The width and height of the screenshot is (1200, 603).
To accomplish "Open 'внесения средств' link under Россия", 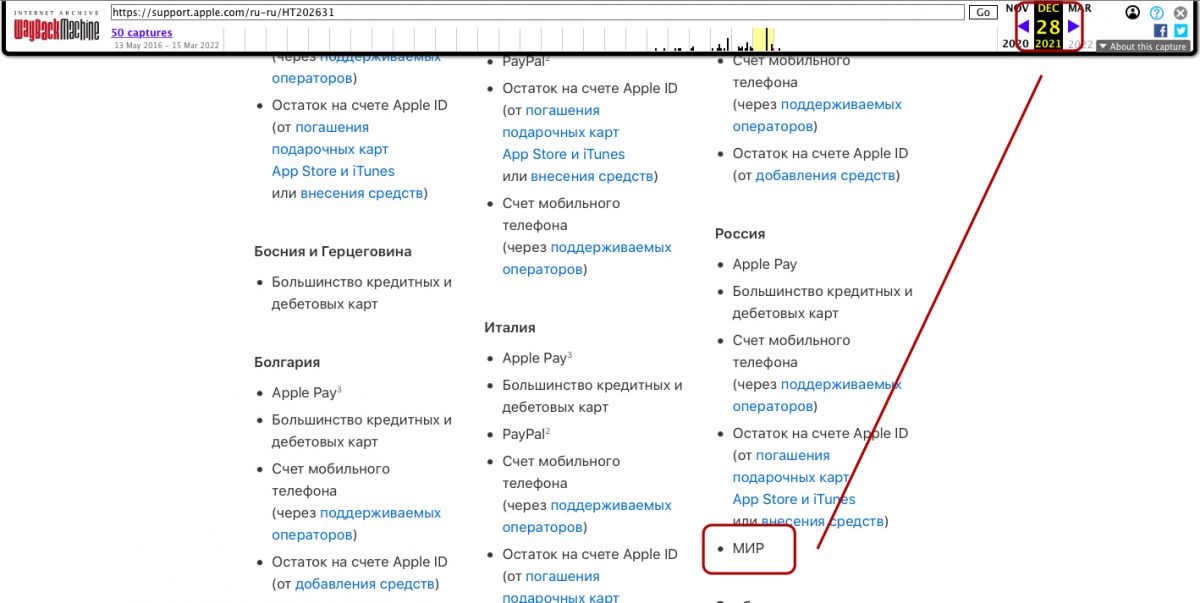I will [822, 521].
